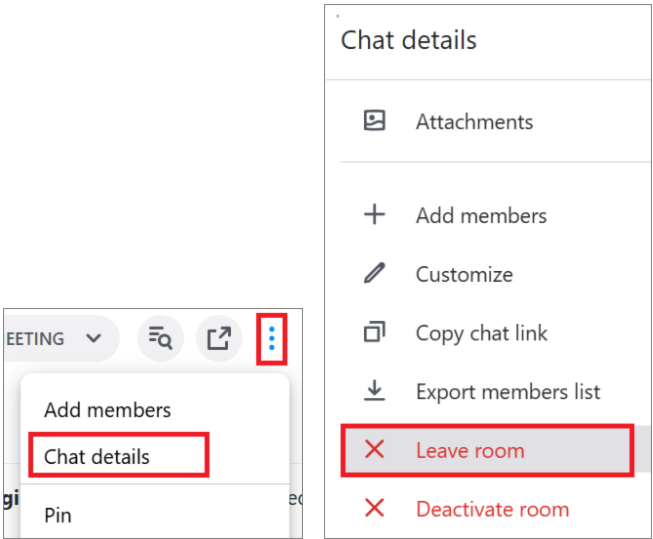Open Attachments text in Chat details panel

tap(474, 122)
